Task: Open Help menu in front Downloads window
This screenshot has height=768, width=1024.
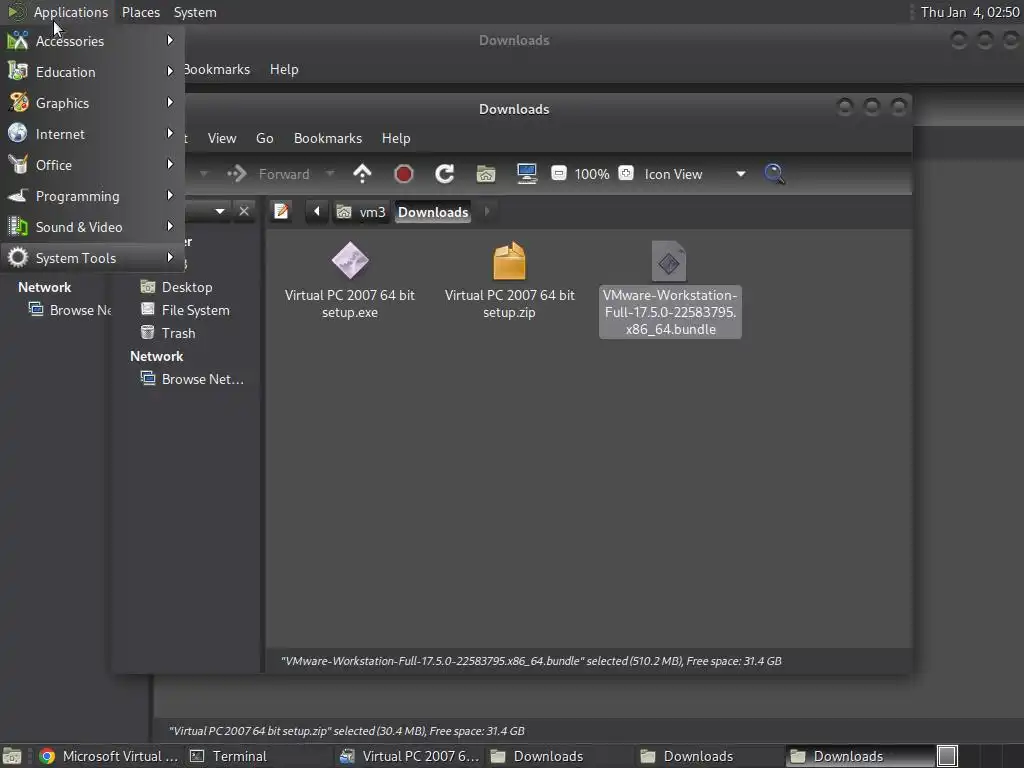Action: (x=396, y=138)
